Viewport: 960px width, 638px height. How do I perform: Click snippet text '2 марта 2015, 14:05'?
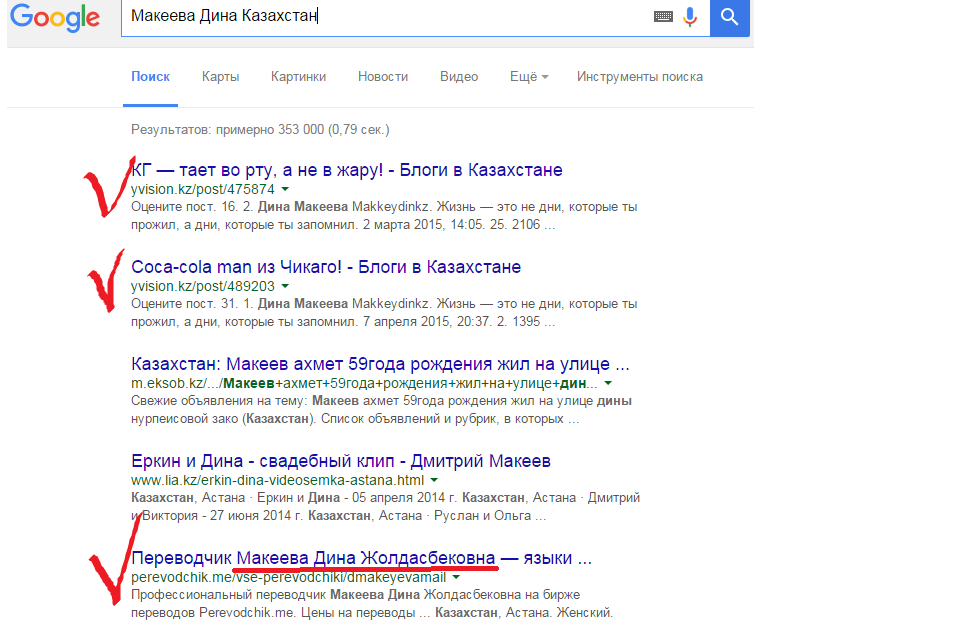click(422, 225)
